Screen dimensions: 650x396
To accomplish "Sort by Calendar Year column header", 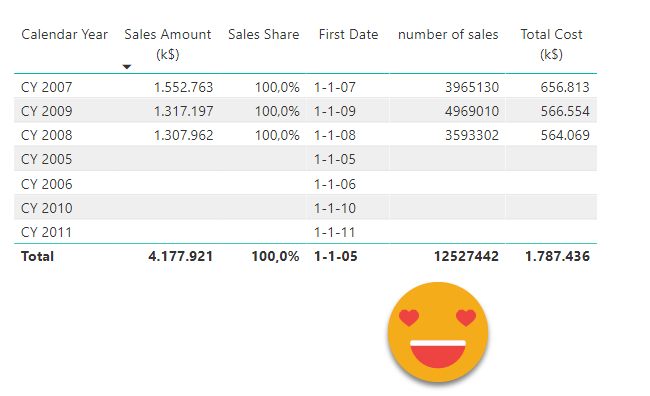I will tap(64, 34).
